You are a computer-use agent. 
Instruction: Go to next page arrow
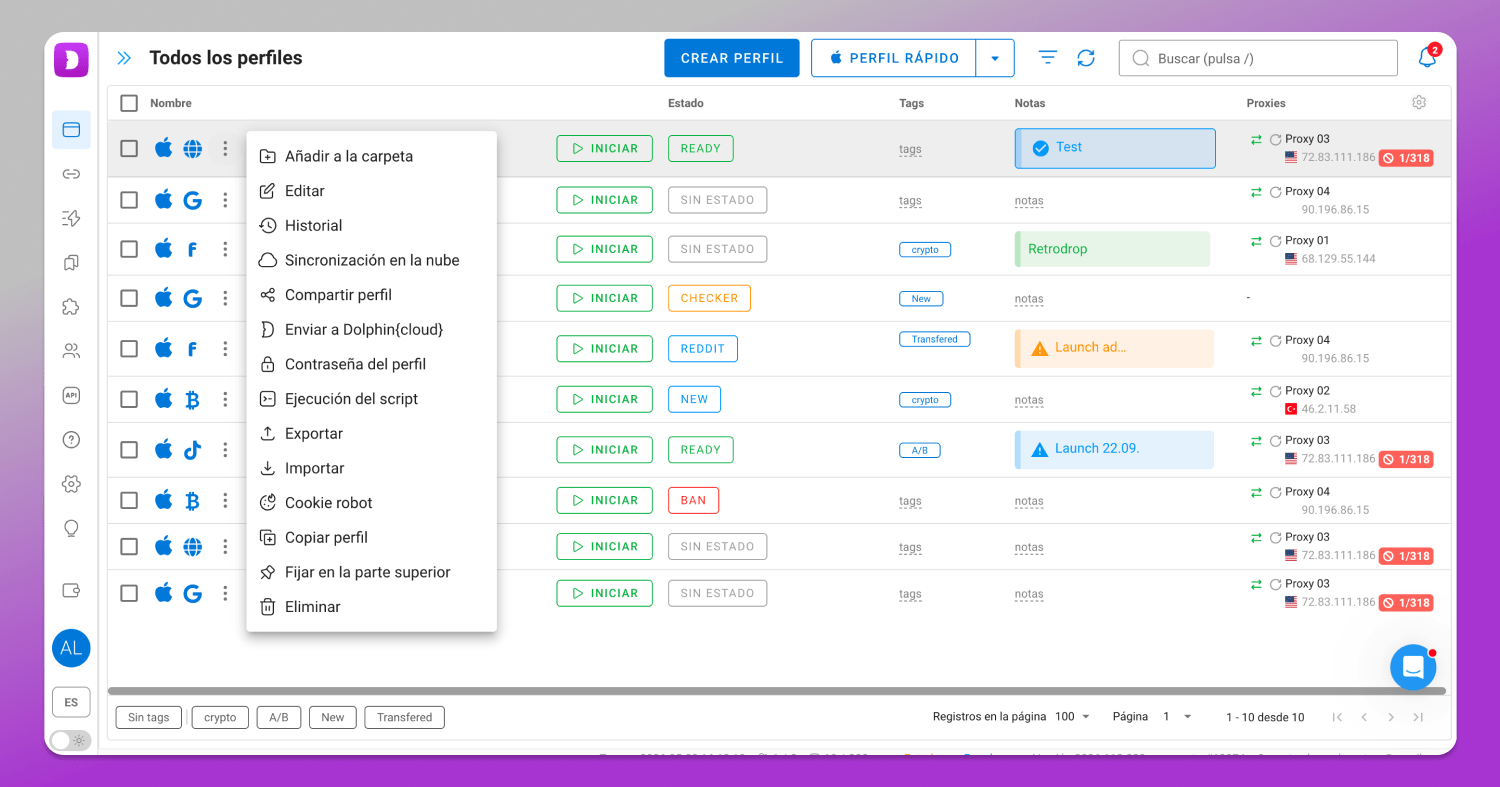point(1391,717)
